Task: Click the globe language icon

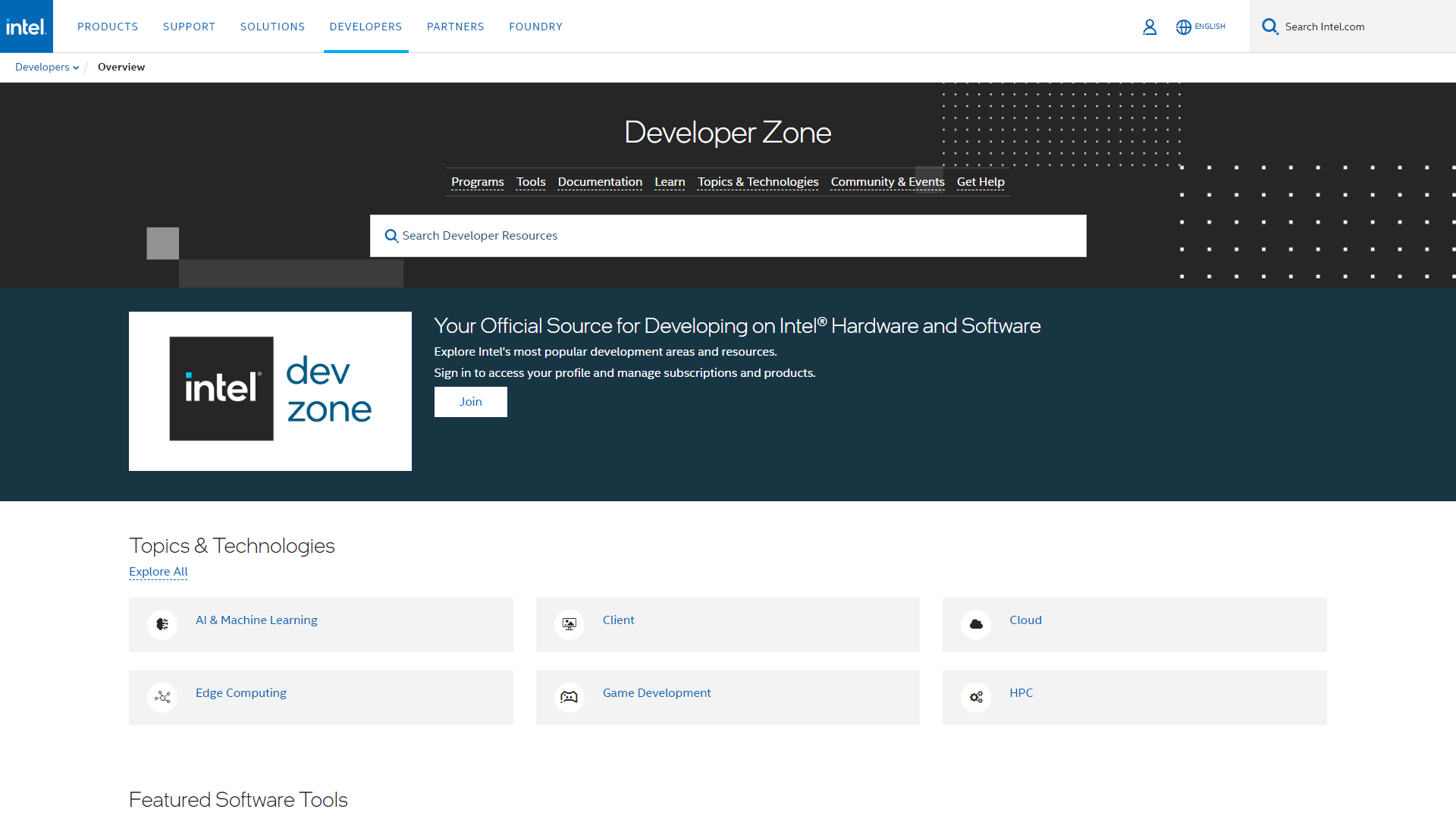Action: pyautogui.click(x=1185, y=27)
